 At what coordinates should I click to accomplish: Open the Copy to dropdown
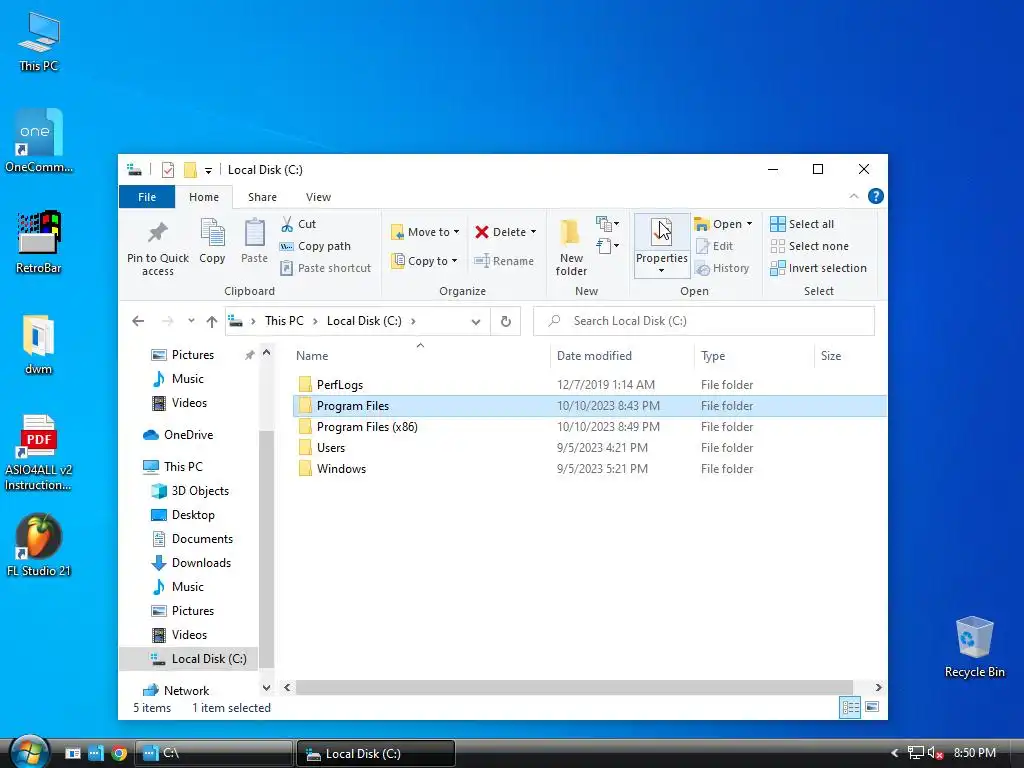click(x=424, y=261)
